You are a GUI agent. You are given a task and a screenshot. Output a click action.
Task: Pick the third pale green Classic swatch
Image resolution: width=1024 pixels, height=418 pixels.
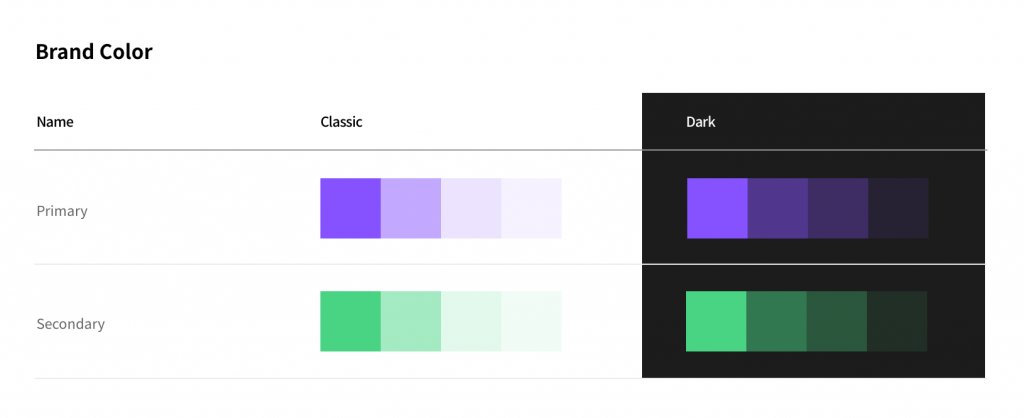tap(471, 321)
